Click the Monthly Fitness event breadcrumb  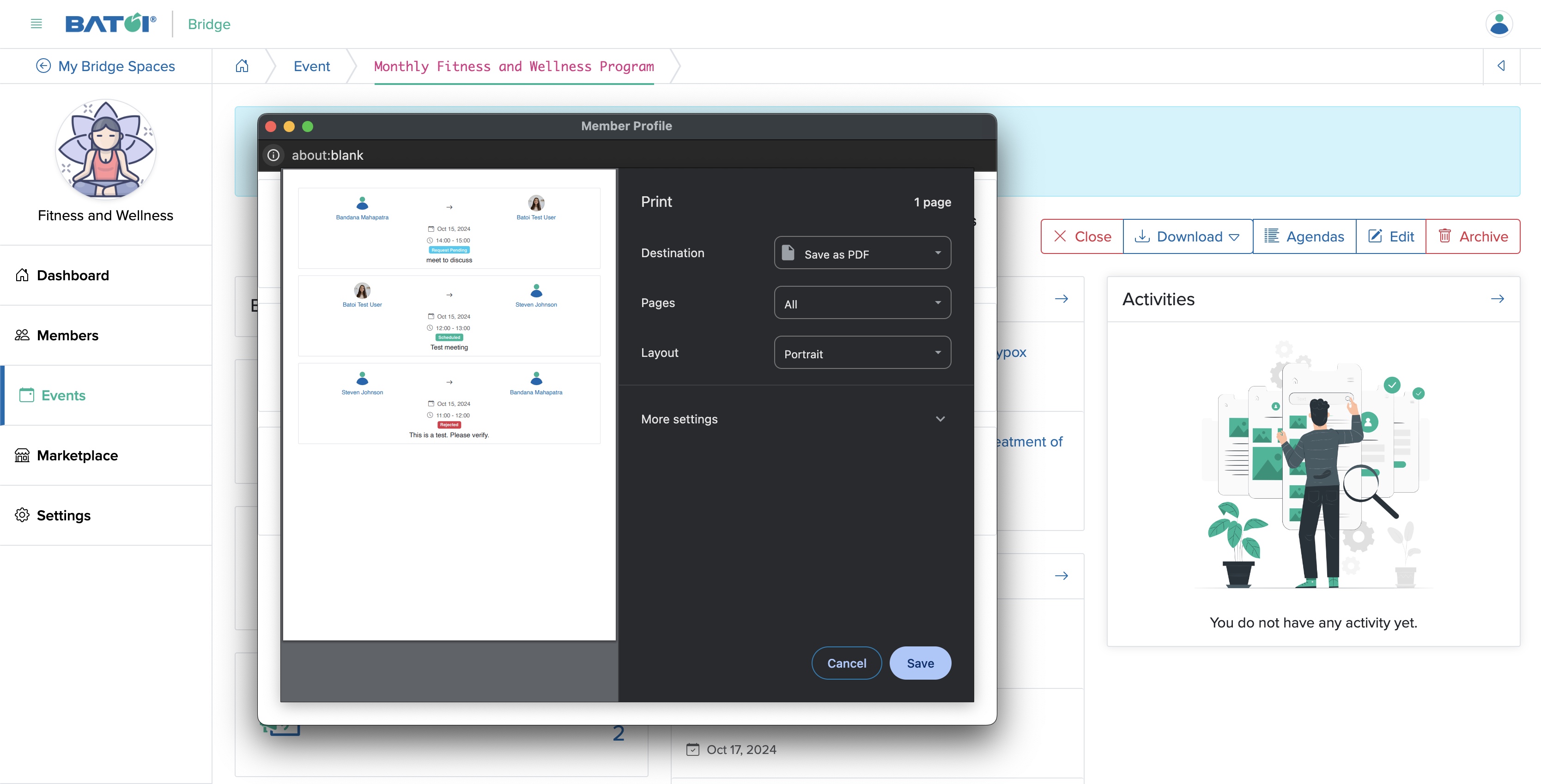click(513, 66)
